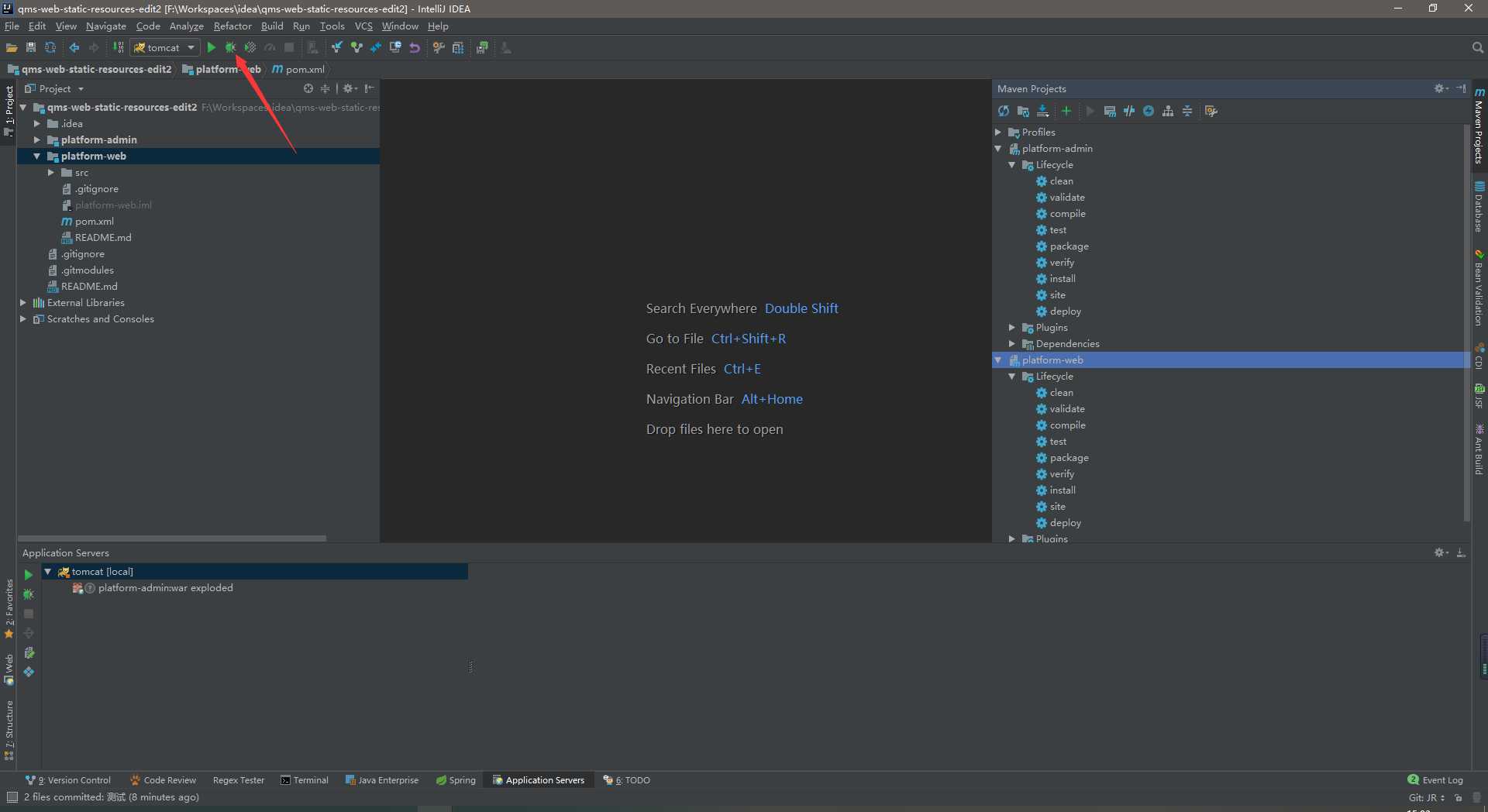Click the Debug tomcat bug icon in toolbar
Image resolution: width=1488 pixels, height=812 pixels.
(230, 47)
